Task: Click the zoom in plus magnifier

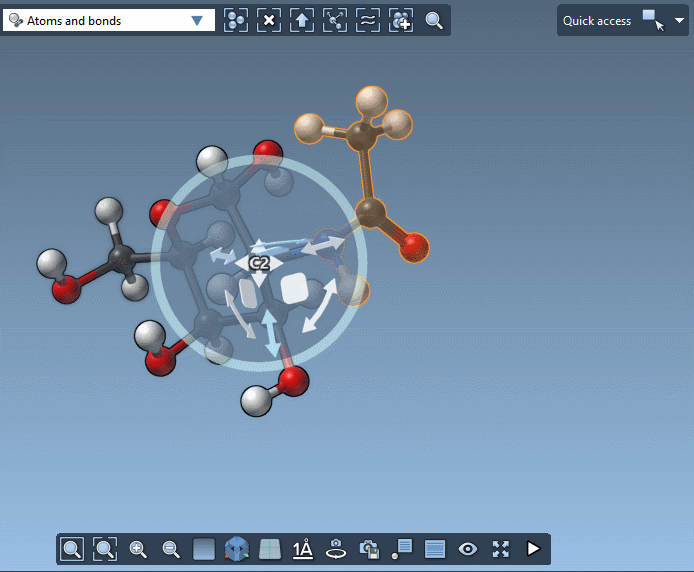Action: coord(138,548)
